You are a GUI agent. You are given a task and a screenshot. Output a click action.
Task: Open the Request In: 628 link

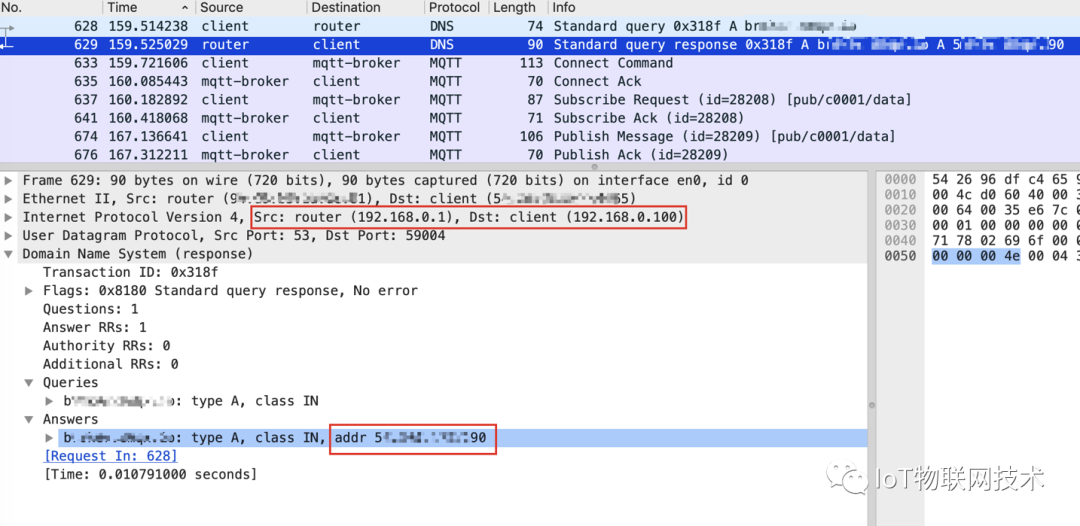(x=110, y=456)
